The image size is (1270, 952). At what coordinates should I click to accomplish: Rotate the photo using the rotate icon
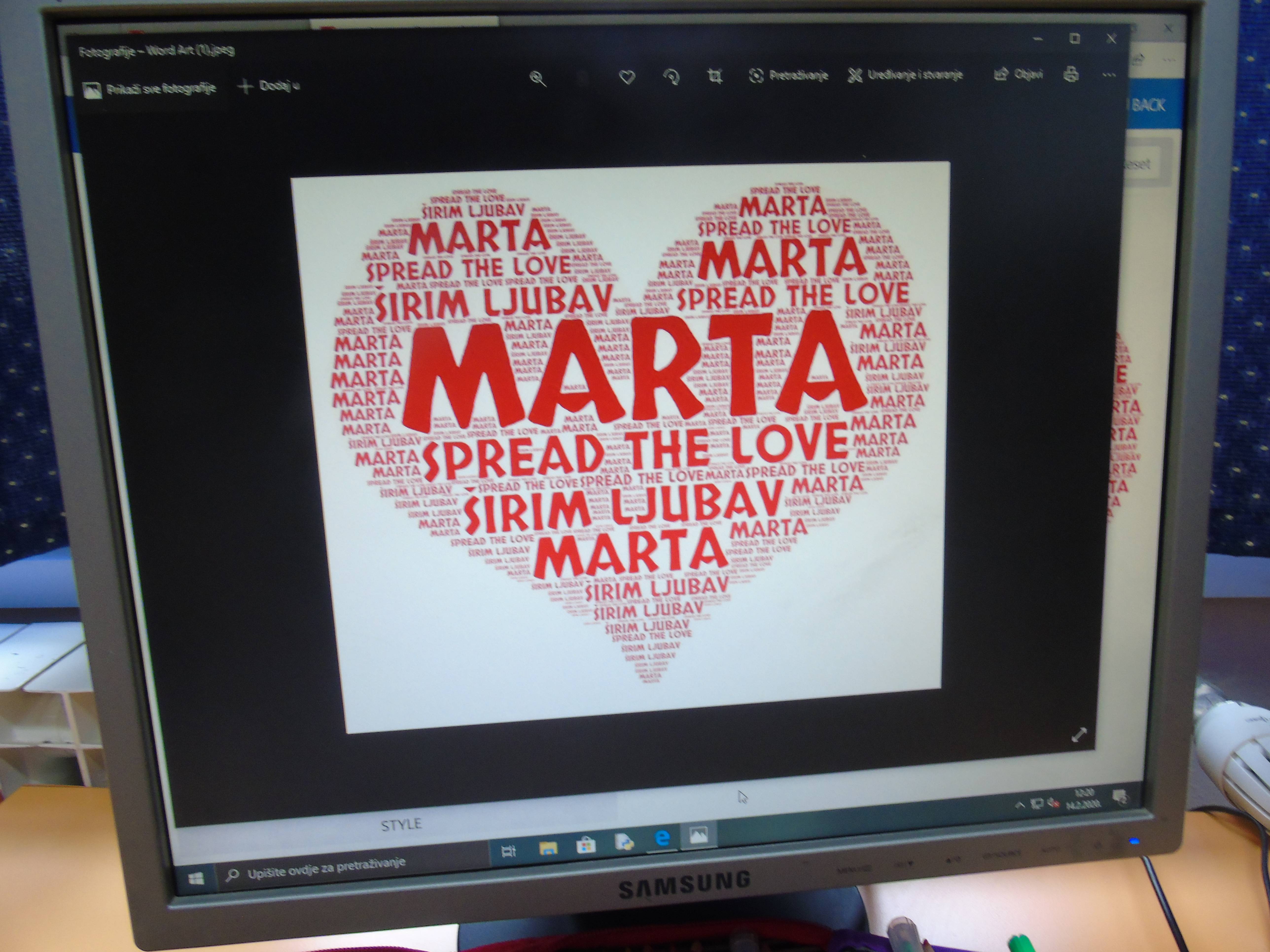pos(671,76)
